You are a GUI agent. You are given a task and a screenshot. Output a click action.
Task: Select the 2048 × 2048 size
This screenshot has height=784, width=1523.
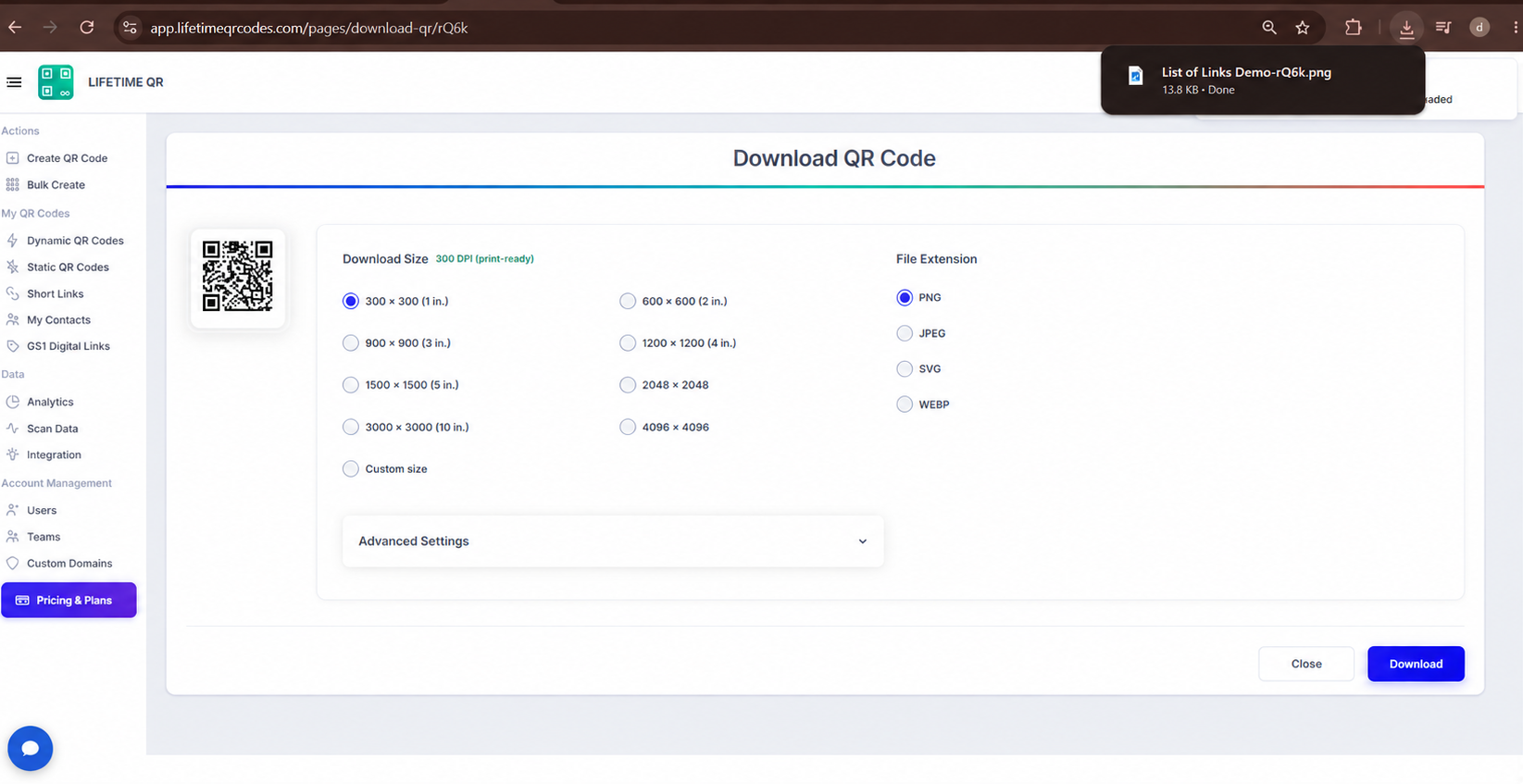pyautogui.click(x=628, y=385)
